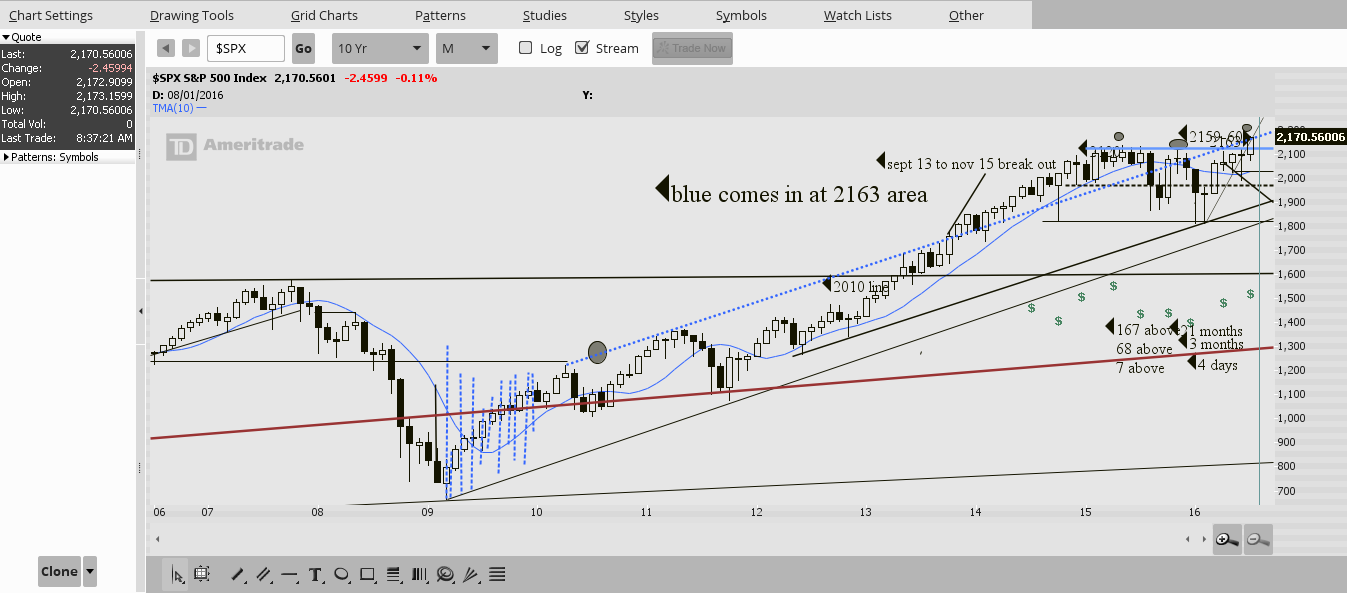Click the TMA(10) study label

[x=174, y=107]
